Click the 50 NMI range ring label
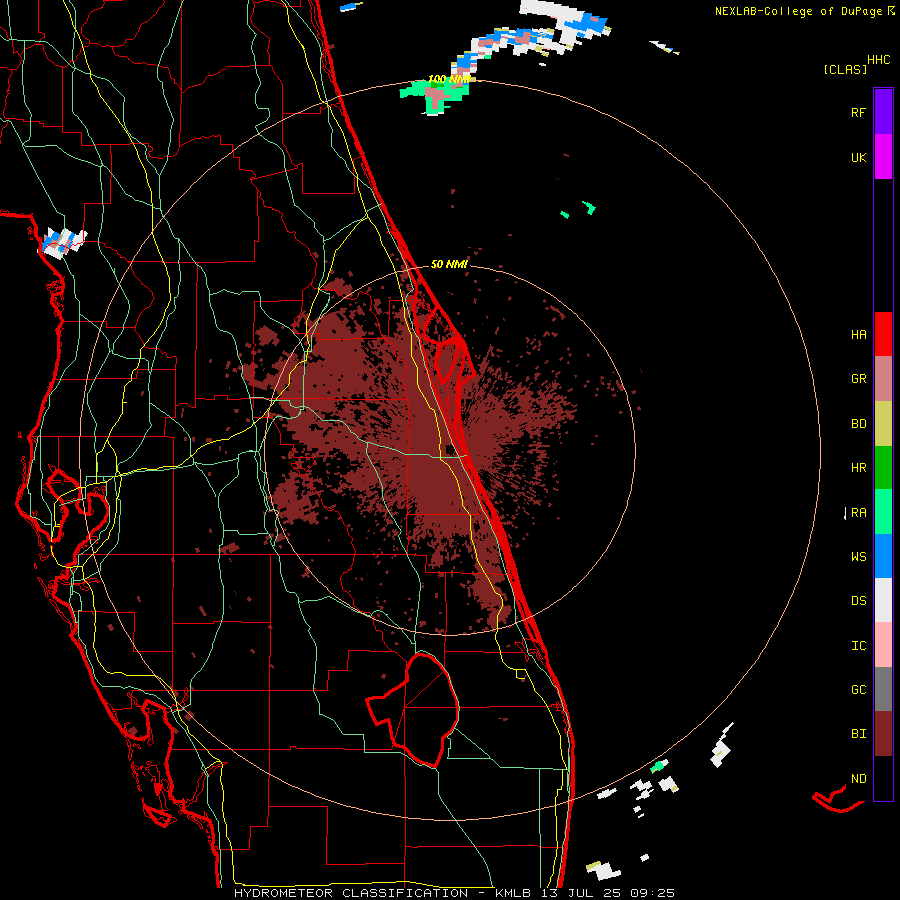Image resolution: width=900 pixels, height=900 pixels. point(449,265)
